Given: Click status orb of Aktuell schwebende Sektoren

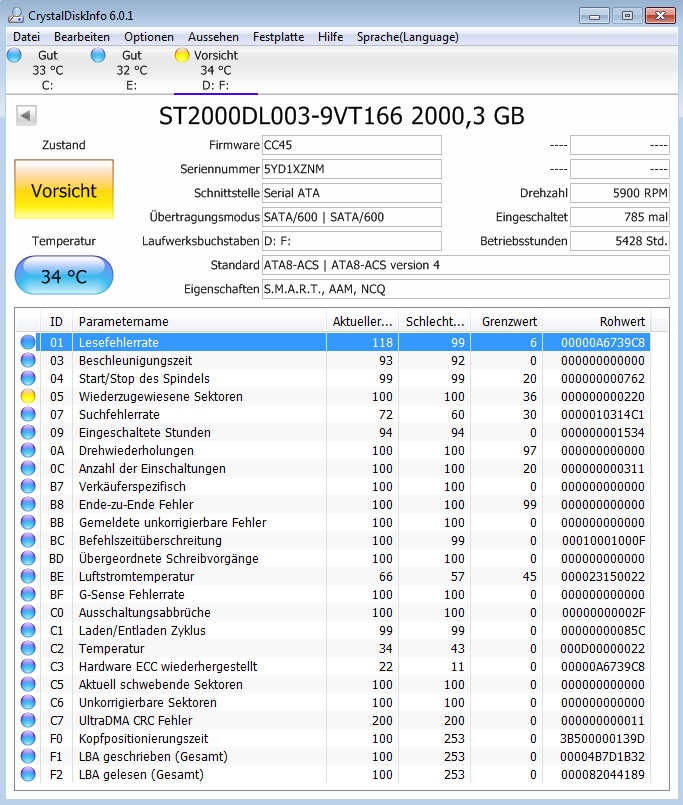Looking at the screenshot, I should click(28, 684).
